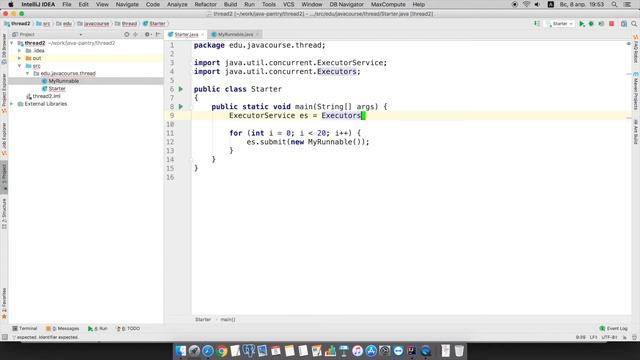This screenshot has height=360, width=640.
Task: Open Chrome from the Dock
Action: [222, 351]
